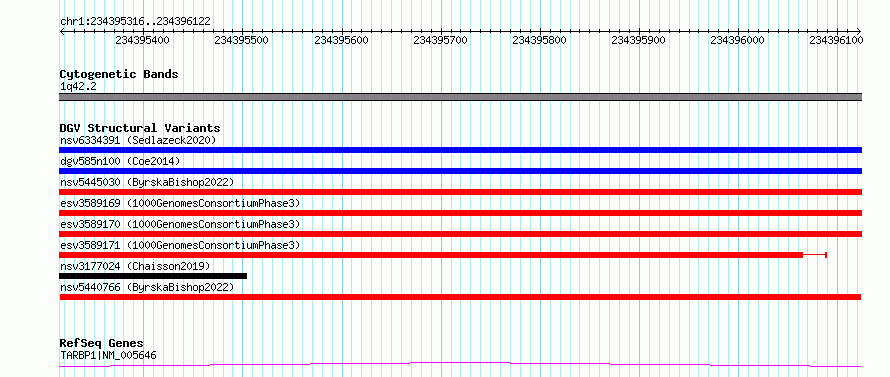The width and height of the screenshot is (890, 377).
Task: Click the nsv5440766 (ByrskaBishop2022) label
Action: [147, 287]
